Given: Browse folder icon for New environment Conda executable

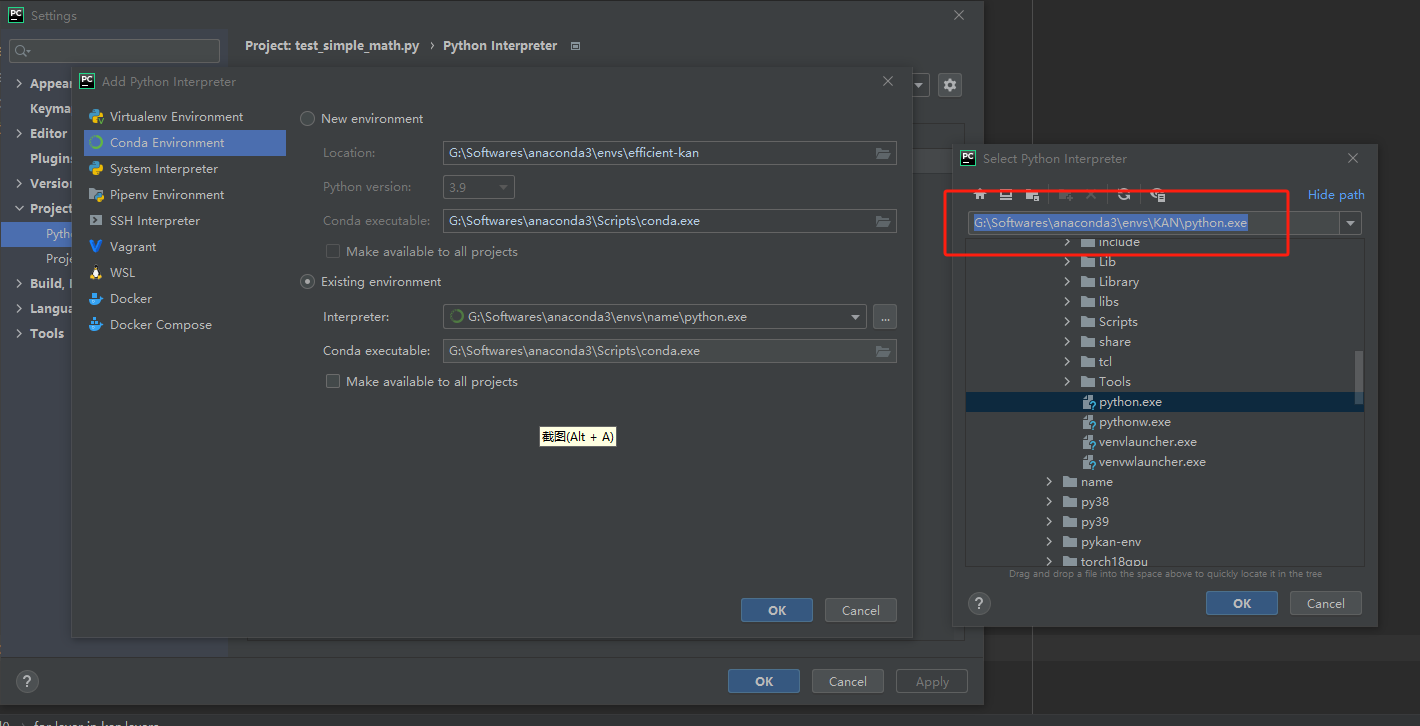Looking at the screenshot, I should [x=883, y=221].
